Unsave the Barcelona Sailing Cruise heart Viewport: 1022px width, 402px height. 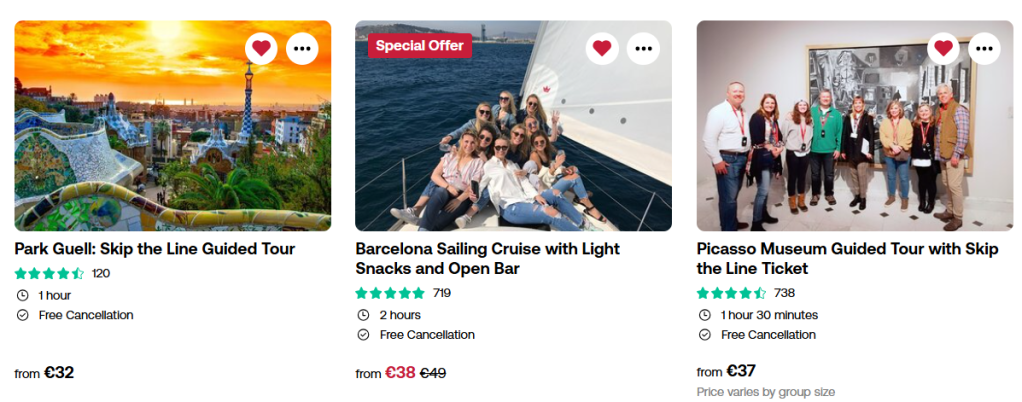point(602,47)
